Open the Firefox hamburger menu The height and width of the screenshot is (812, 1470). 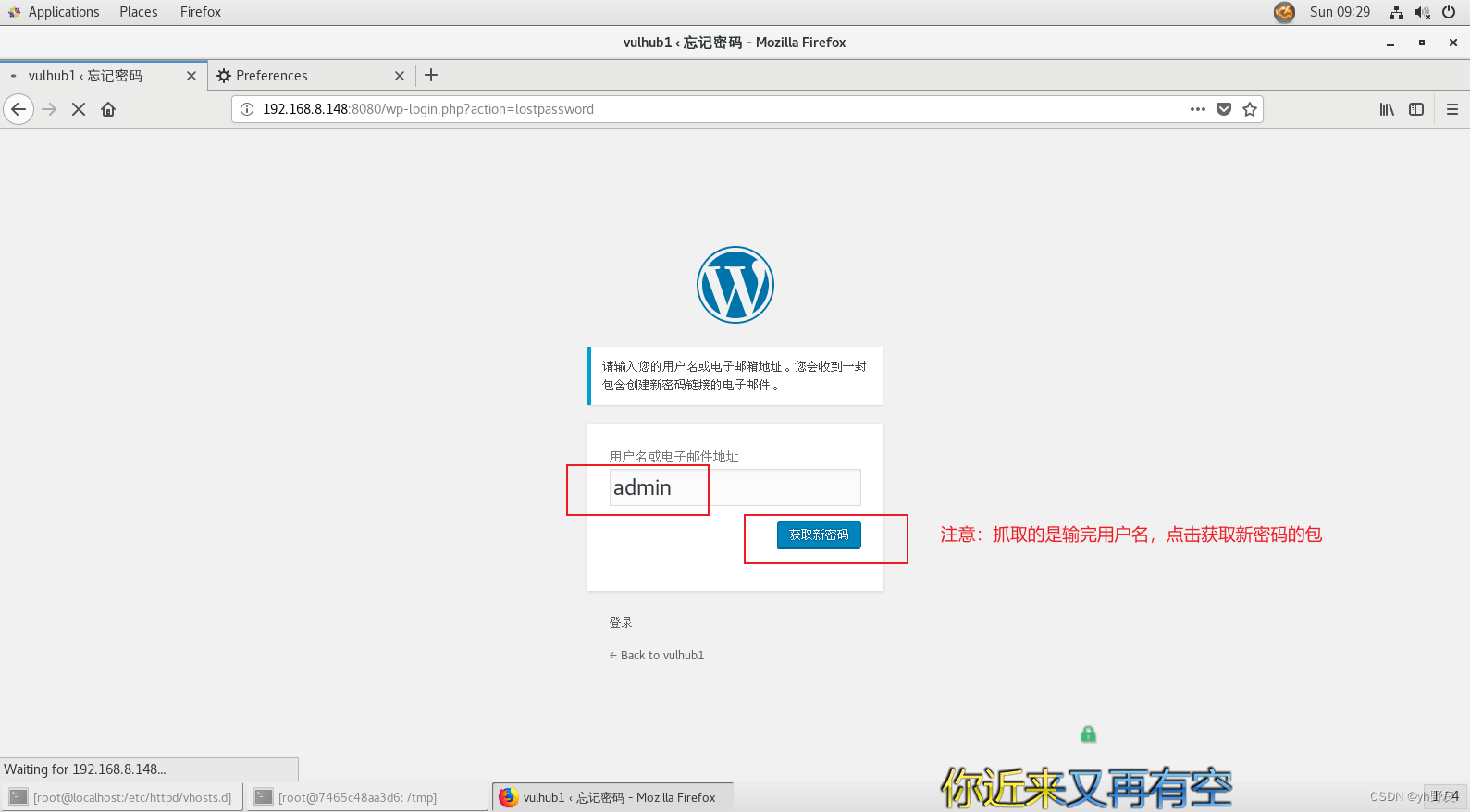point(1452,109)
